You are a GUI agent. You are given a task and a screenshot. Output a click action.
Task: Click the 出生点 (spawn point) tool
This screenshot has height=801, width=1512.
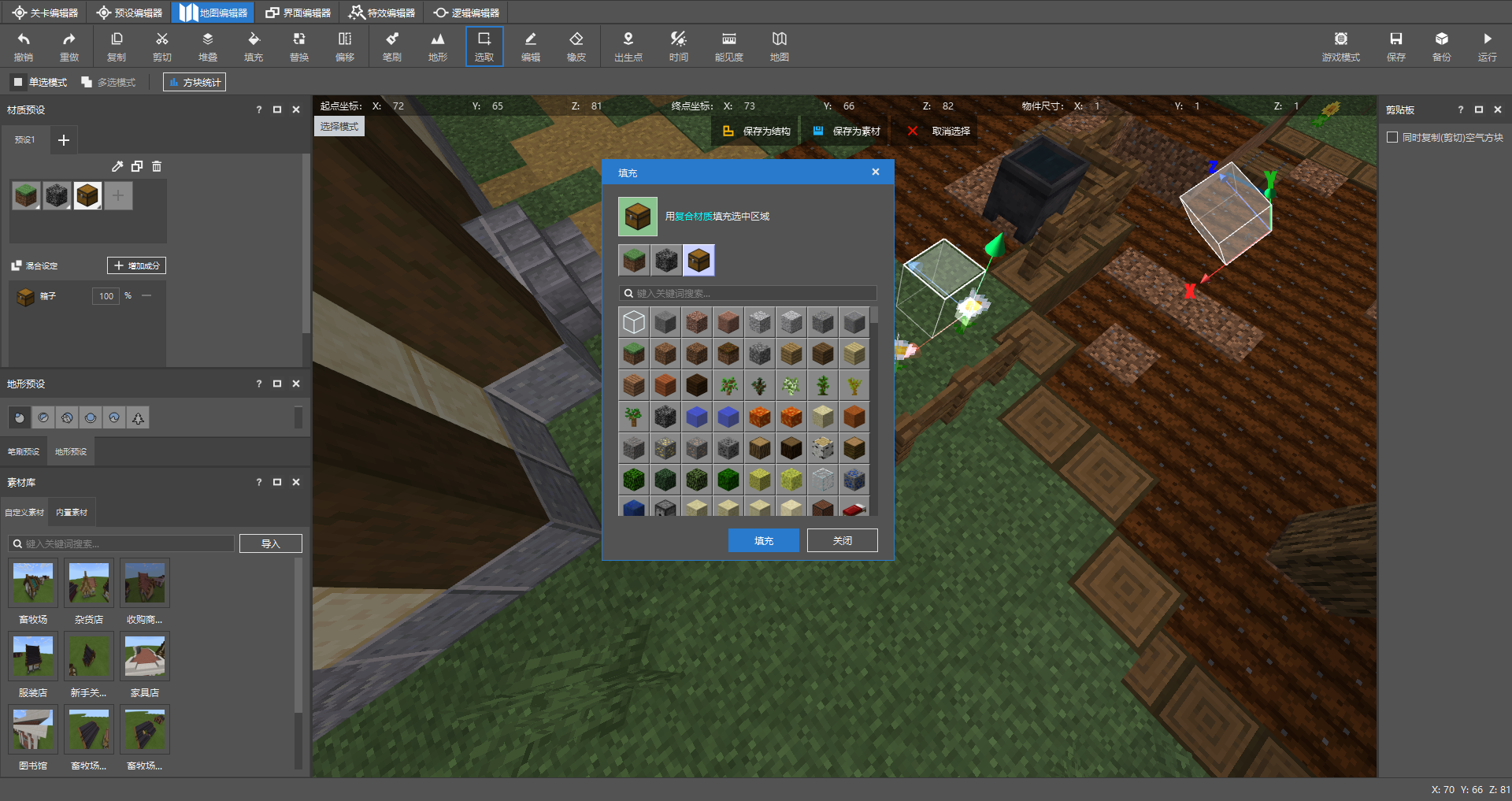pyautogui.click(x=628, y=46)
